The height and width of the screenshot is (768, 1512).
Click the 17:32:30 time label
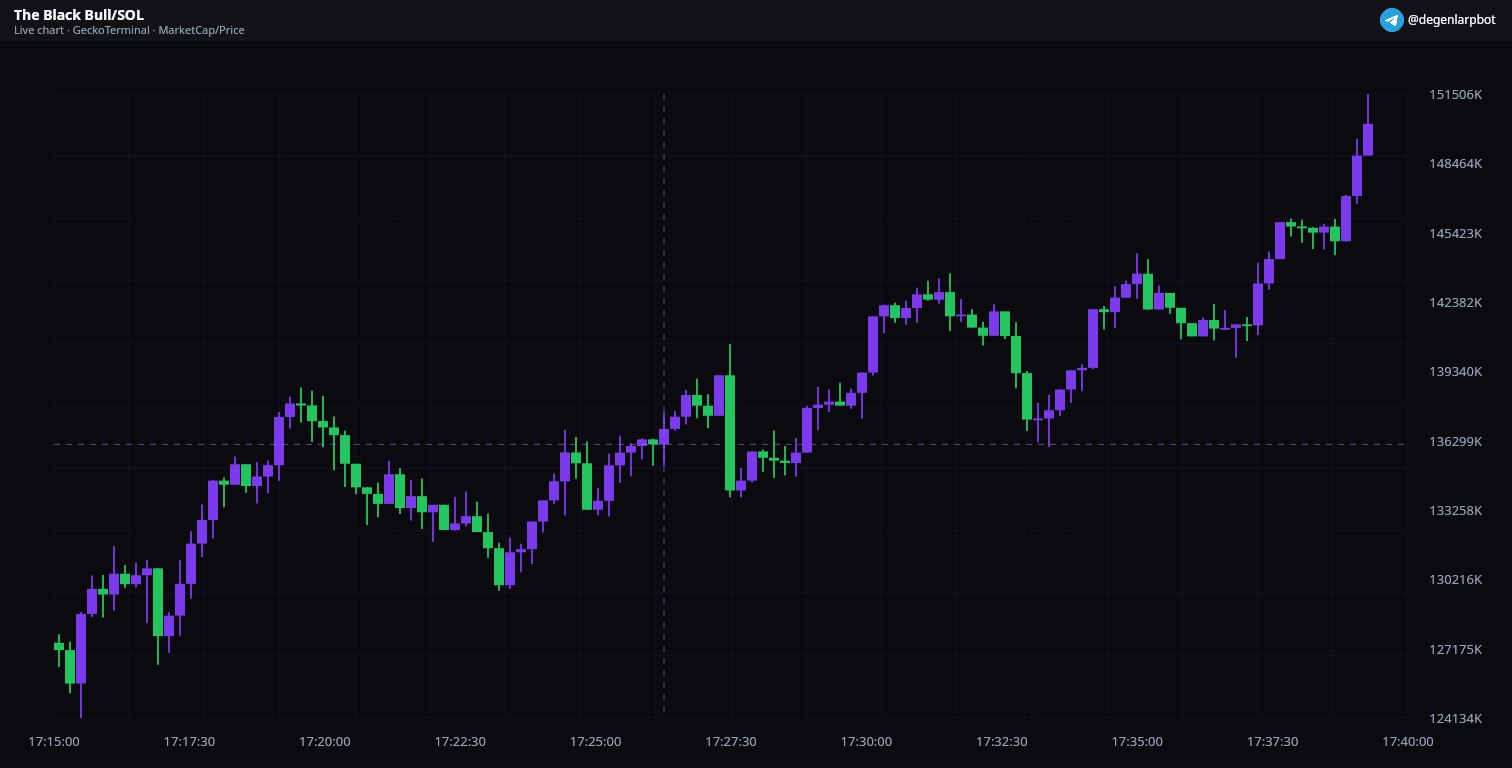click(1002, 742)
